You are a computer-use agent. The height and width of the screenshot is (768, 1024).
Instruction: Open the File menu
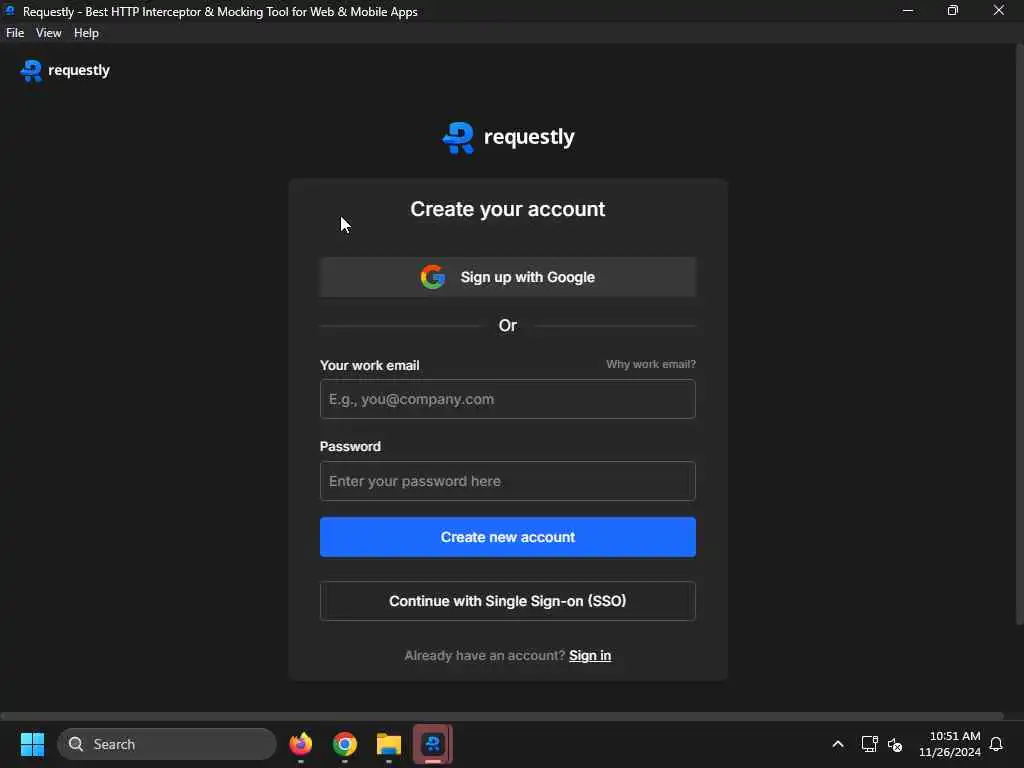point(15,33)
